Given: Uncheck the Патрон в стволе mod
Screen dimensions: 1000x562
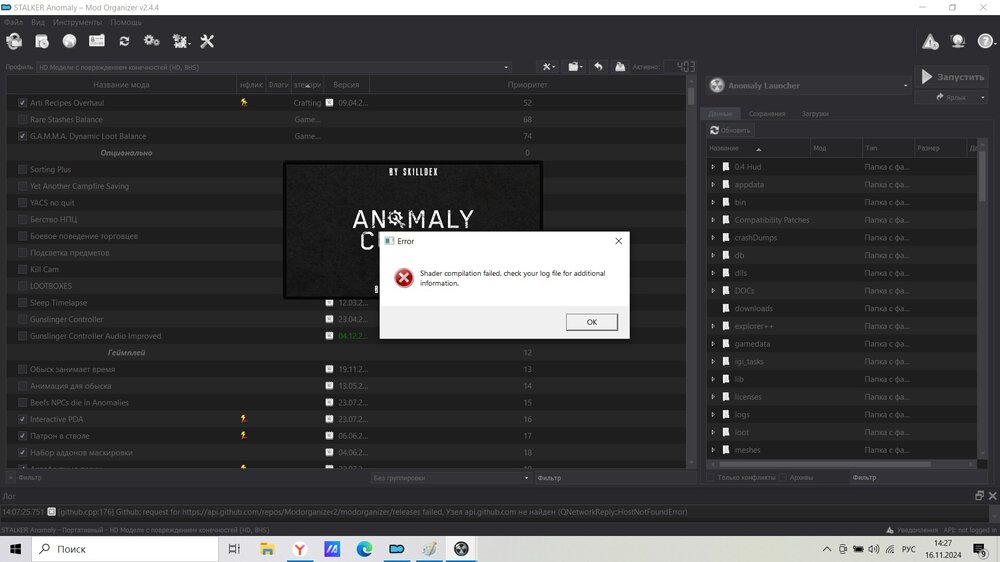Looking at the screenshot, I should (x=22, y=436).
